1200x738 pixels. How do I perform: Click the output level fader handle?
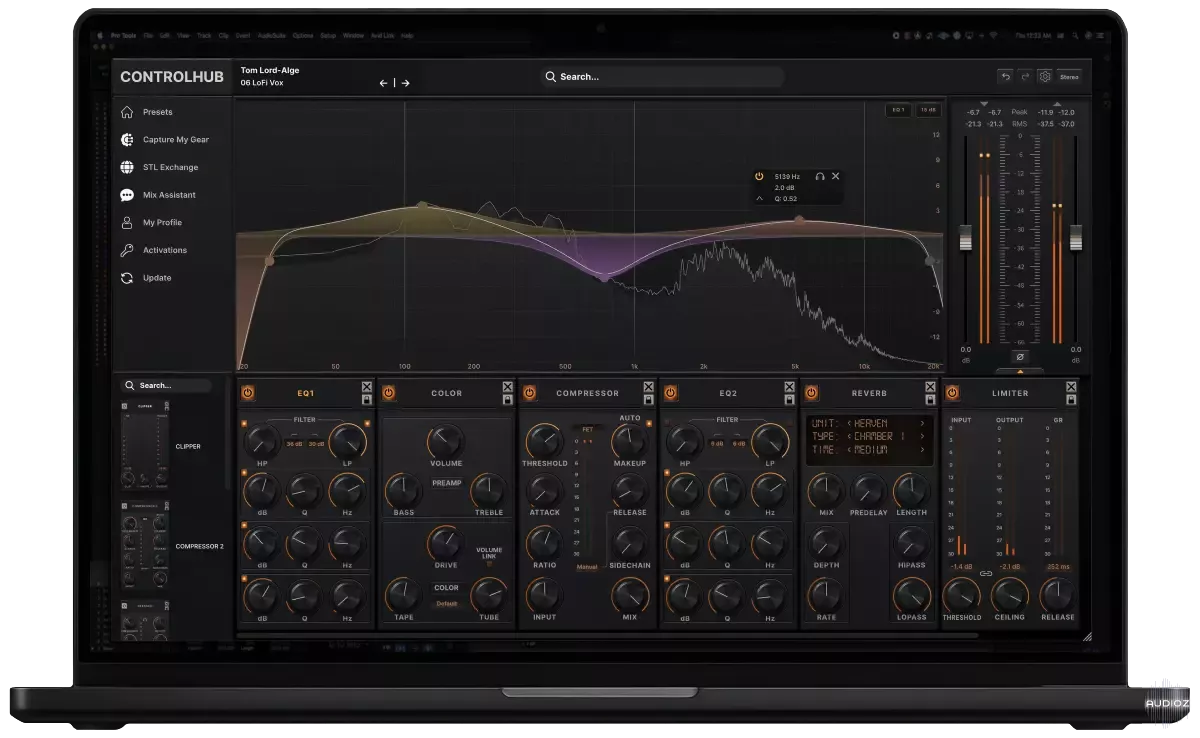point(1076,238)
